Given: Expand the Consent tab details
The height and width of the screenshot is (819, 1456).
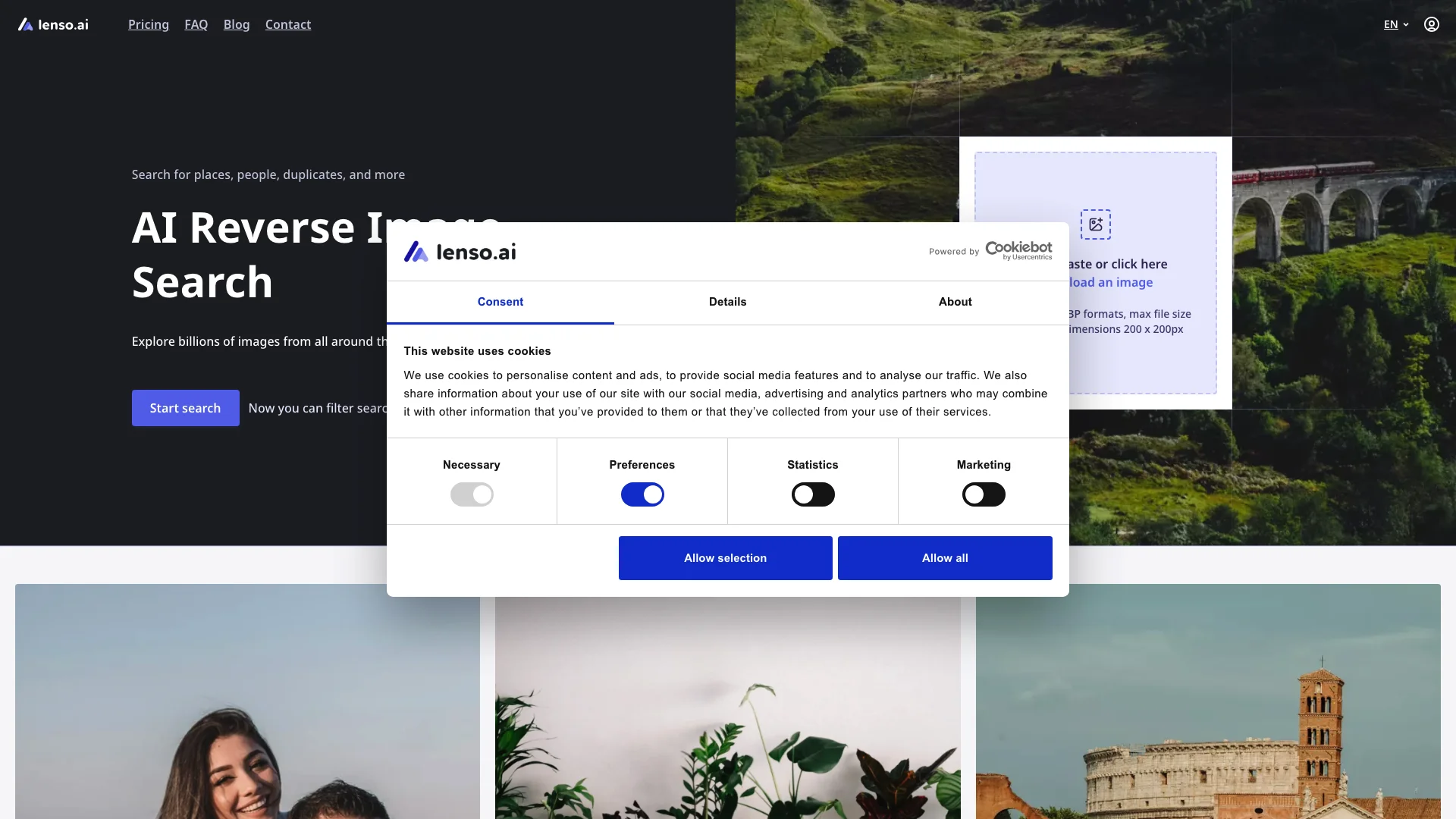Looking at the screenshot, I should [500, 301].
